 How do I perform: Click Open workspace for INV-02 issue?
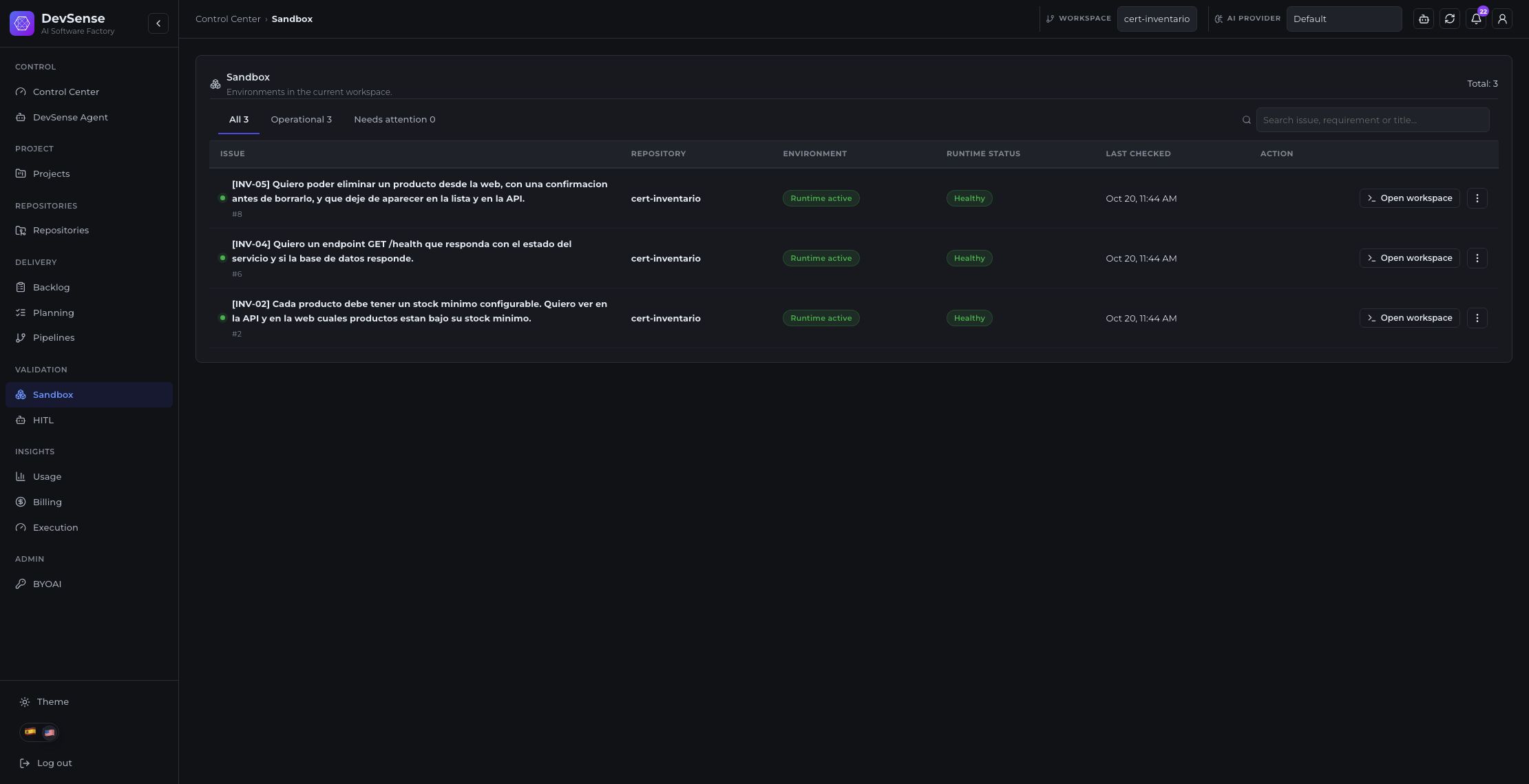tap(1409, 318)
